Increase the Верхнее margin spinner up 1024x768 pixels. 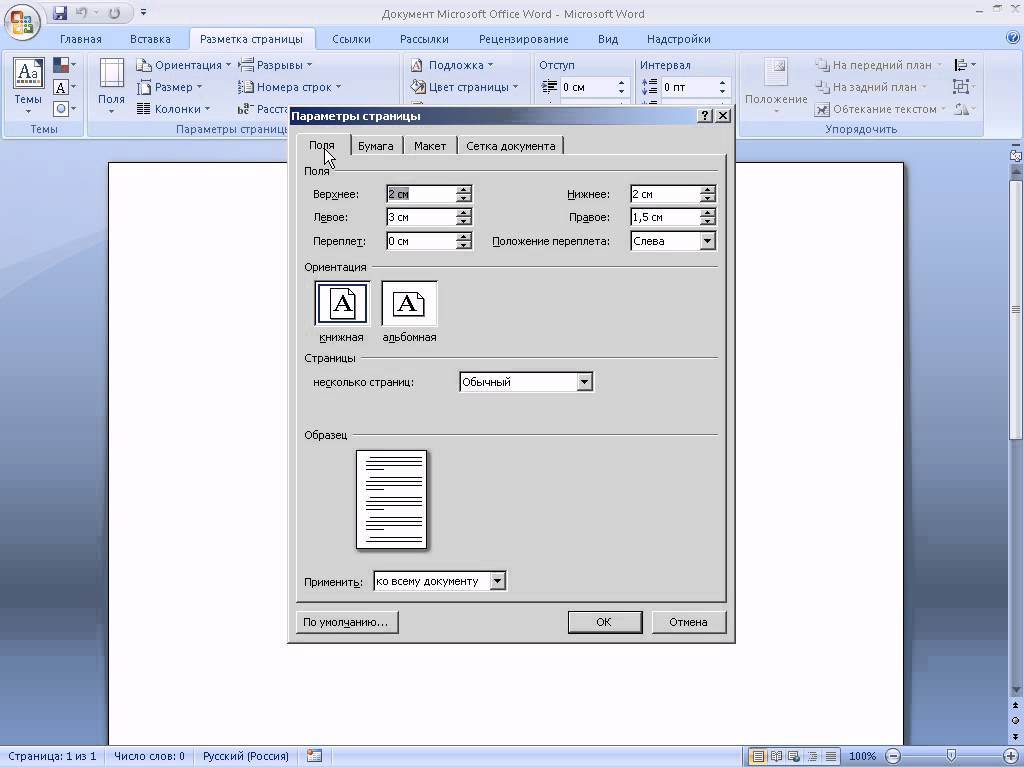[x=464, y=190]
